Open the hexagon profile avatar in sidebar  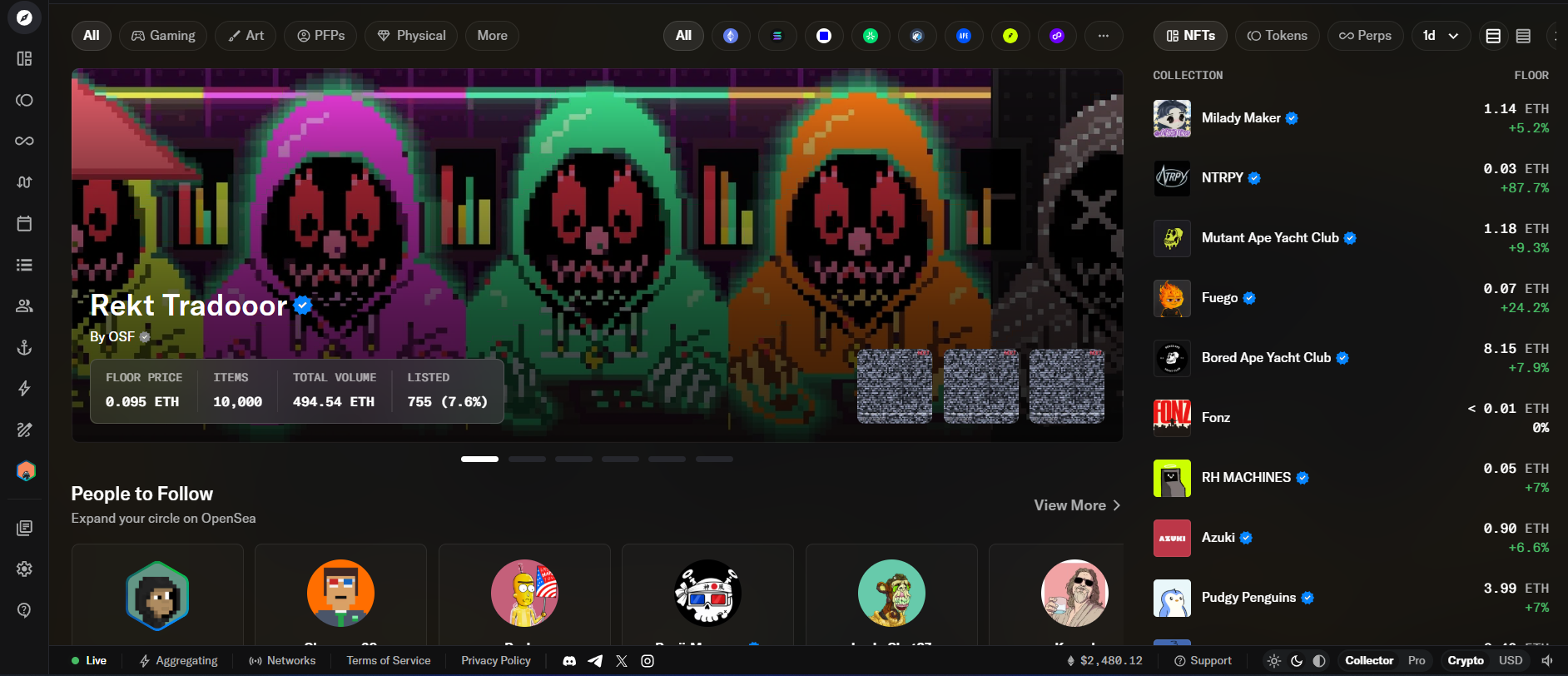26,471
